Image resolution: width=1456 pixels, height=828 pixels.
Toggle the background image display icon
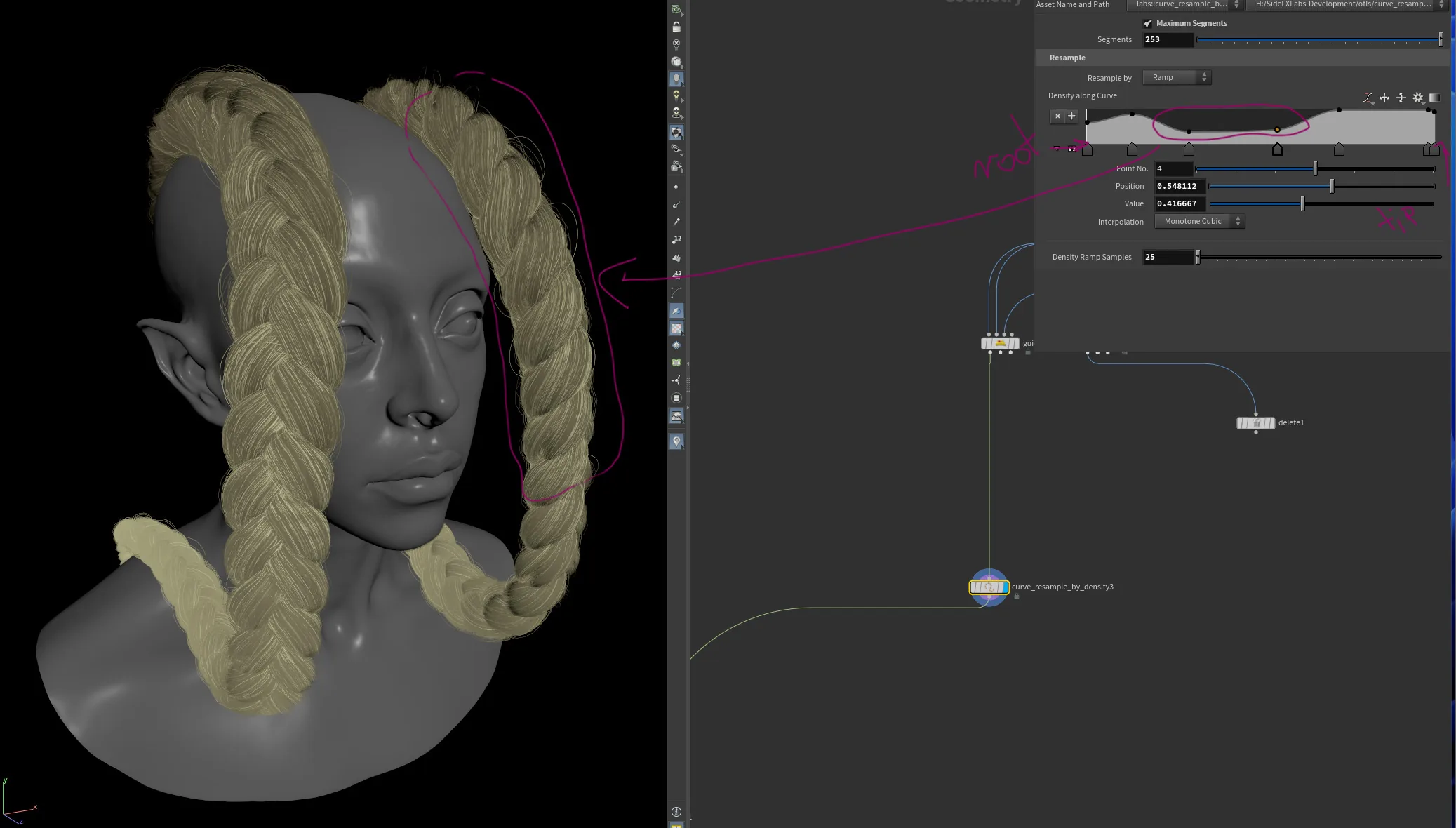(676, 416)
